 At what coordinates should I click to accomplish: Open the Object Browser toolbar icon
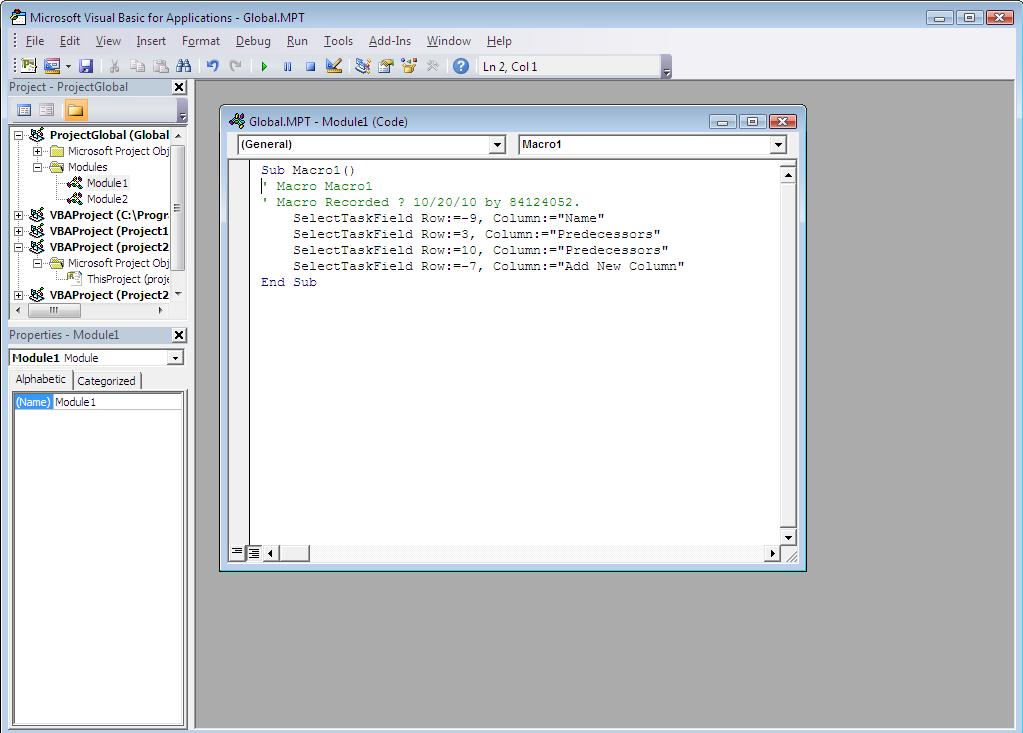click(409, 66)
